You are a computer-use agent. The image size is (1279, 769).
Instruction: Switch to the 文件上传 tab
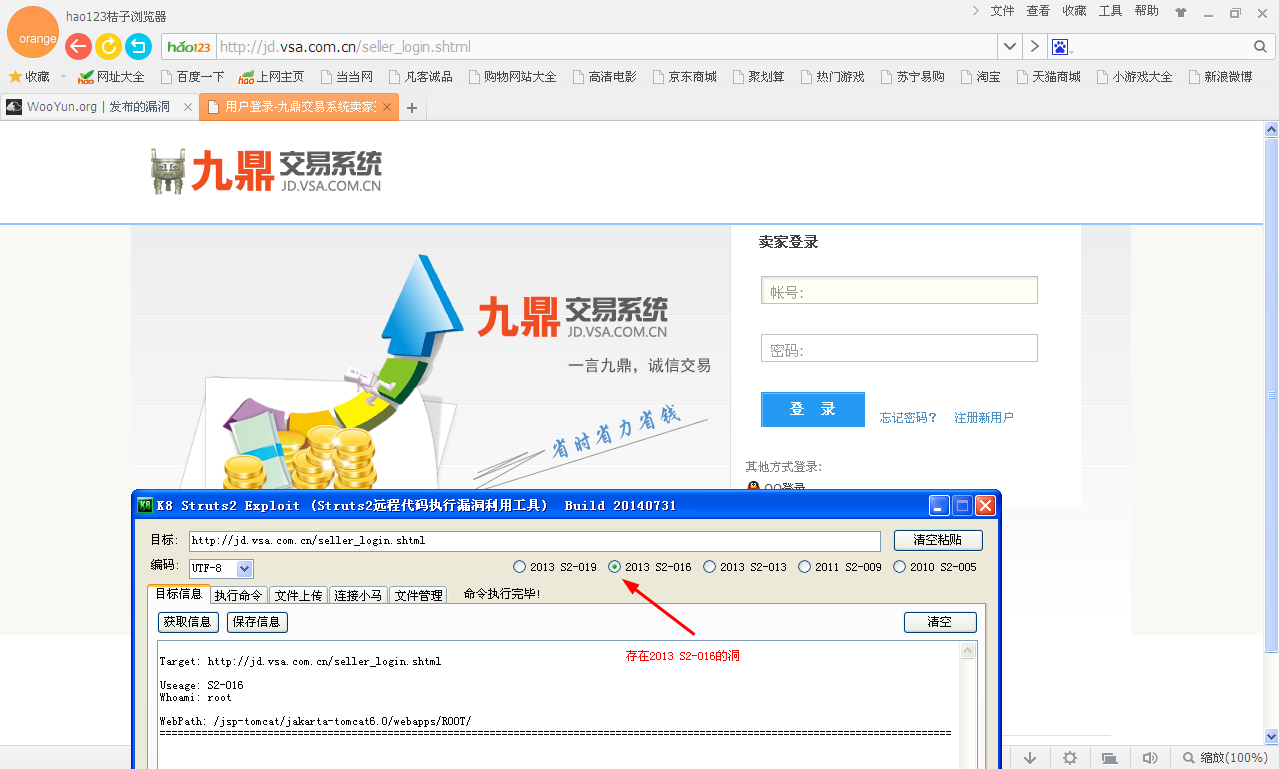coord(298,595)
